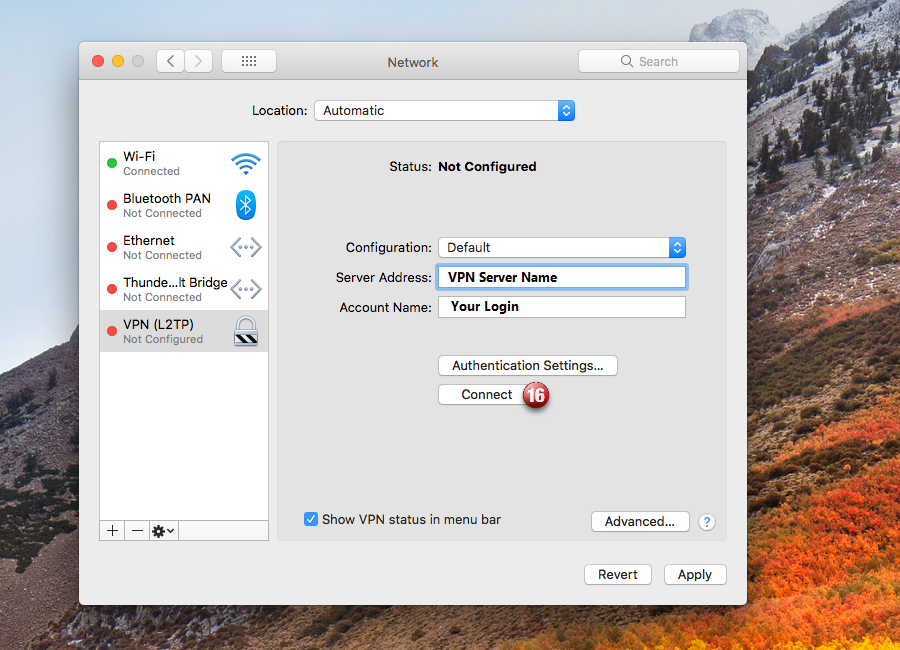
Task: Click the Bluetooth PAN icon
Action: pyautogui.click(x=246, y=205)
